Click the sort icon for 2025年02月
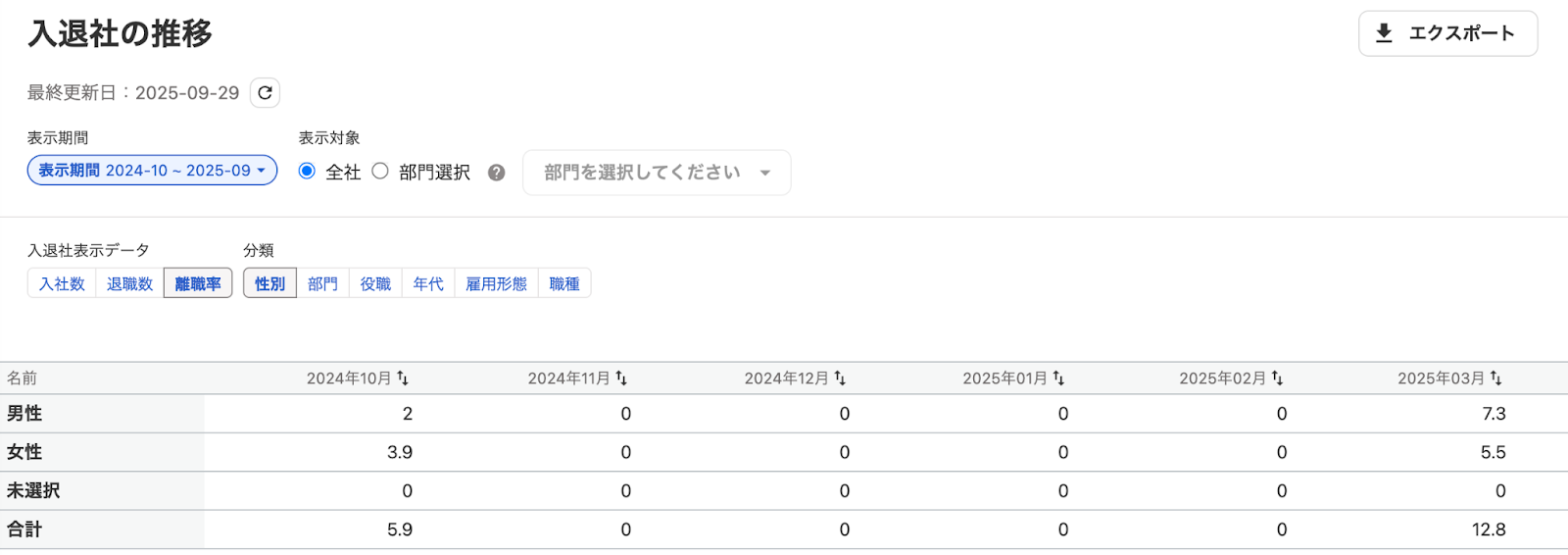Image resolution: width=1568 pixels, height=555 pixels. [x=1277, y=378]
